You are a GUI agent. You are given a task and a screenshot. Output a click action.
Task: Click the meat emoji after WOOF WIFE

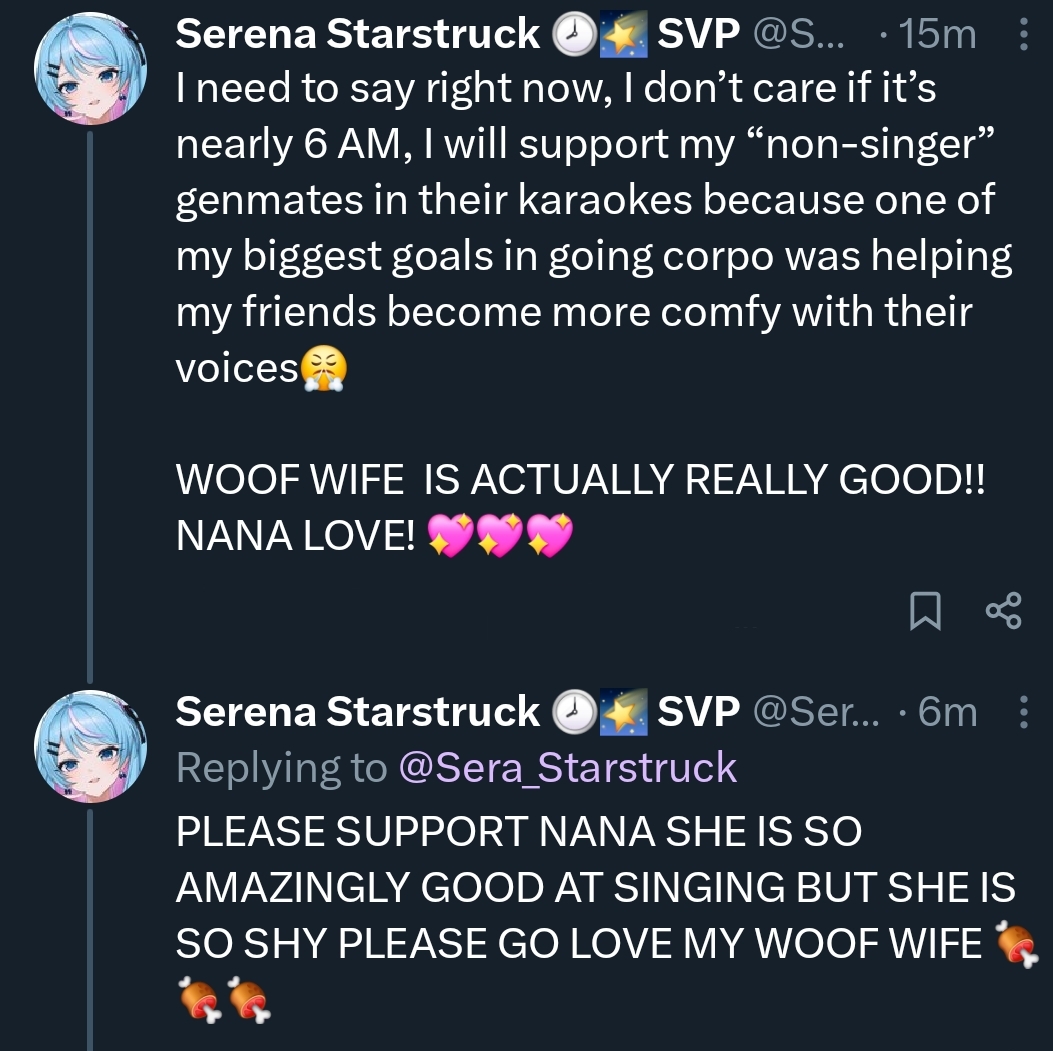(x=1015, y=943)
